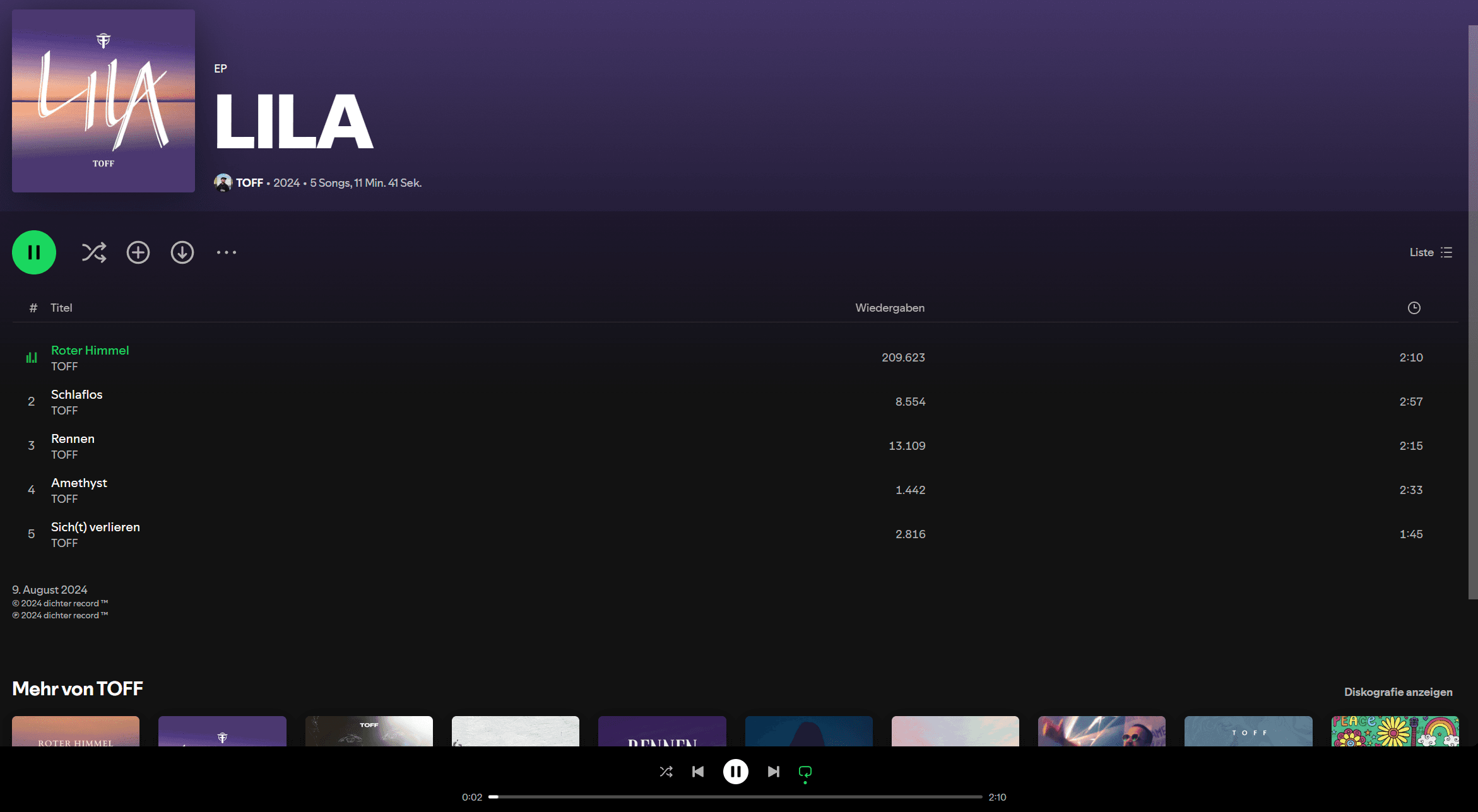Click the Wiedergaben column header
Image resolution: width=1478 pixels, height=812 pixels.
(890, 308)
